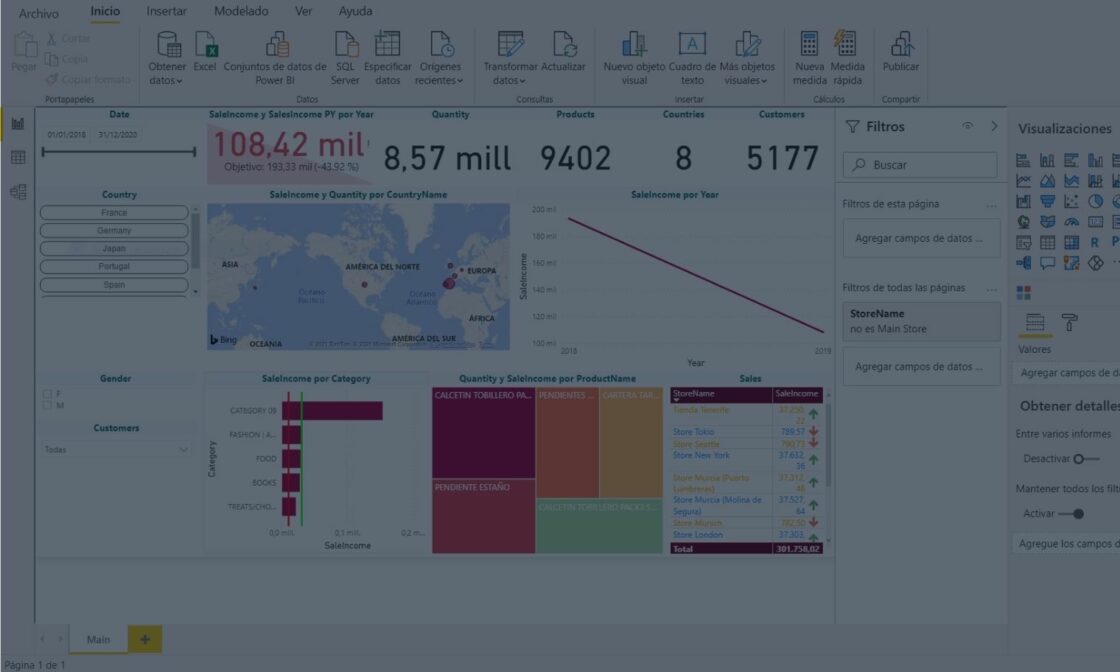The width and height of the screenshot is (1120, 672).
Task: Select the line chart visualization icon
Action: (x=1023, y=179)
